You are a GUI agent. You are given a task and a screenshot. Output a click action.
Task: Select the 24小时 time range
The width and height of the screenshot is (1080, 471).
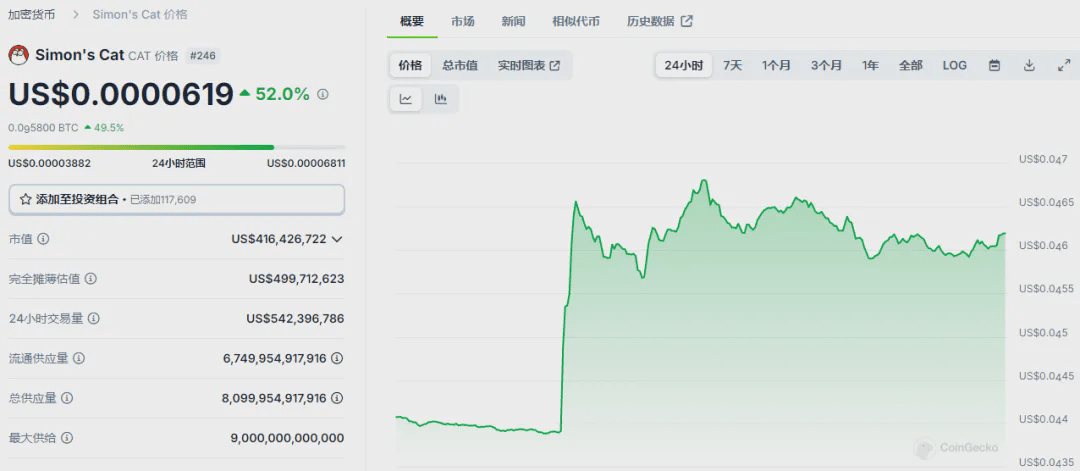[x=683, y=65]
